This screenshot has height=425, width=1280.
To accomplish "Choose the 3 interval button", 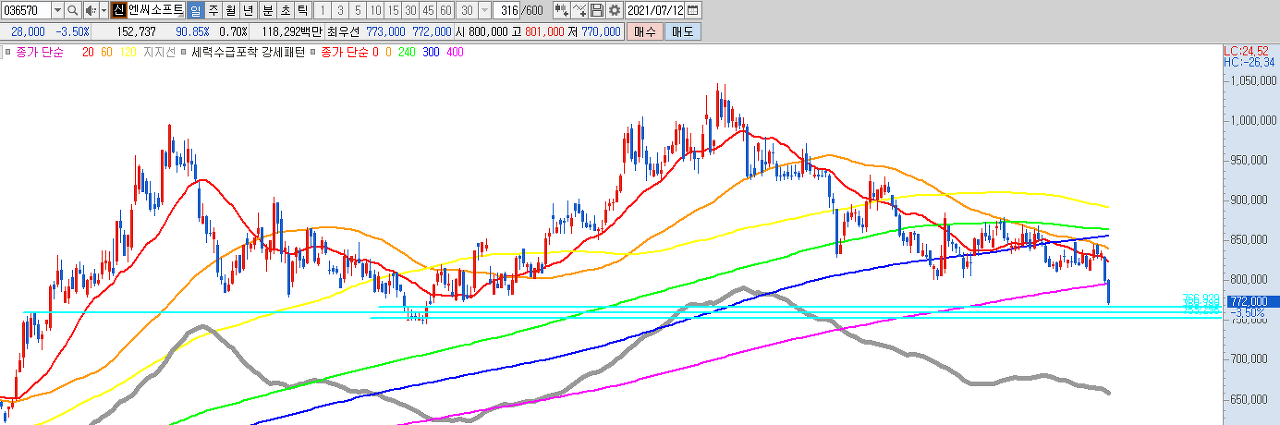I will coord(340,10).
